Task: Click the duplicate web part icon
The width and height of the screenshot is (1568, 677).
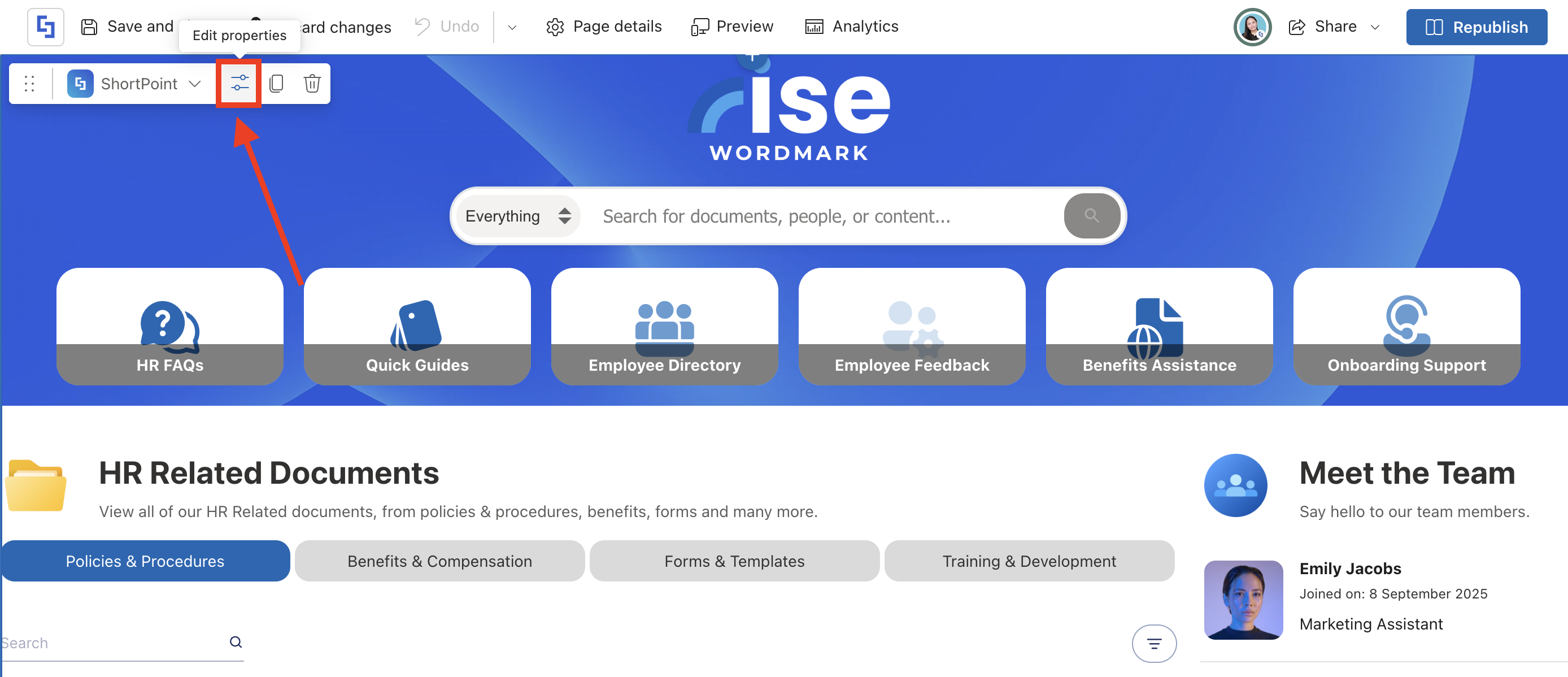Action: pyautogui.click(x=276, y=84)
